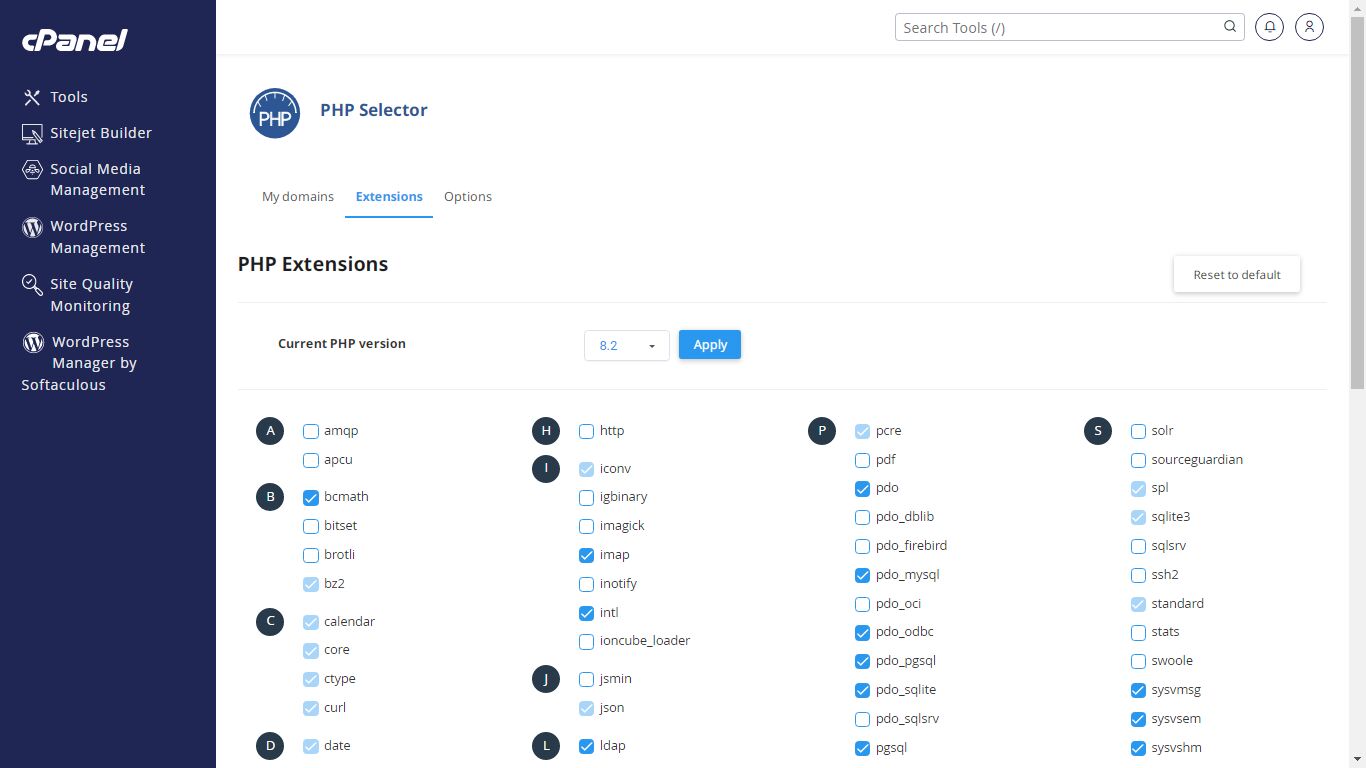Click the cPanel logo
This screenshot has width=1366, height=768.
tap(73, 40)
